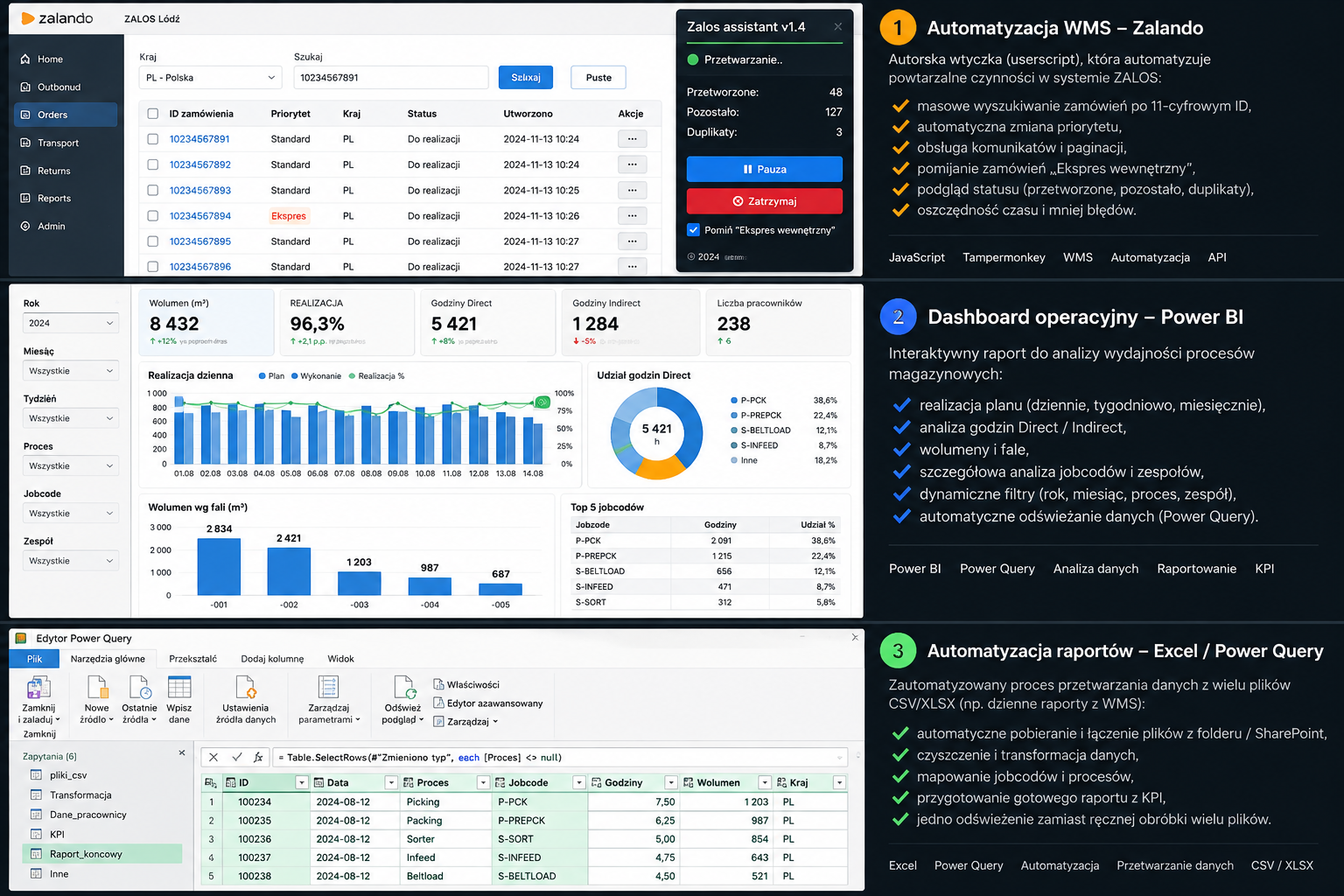Click the Puste button
The width and height of the screenshot is (1344, 896).
[x=598, y=78]
